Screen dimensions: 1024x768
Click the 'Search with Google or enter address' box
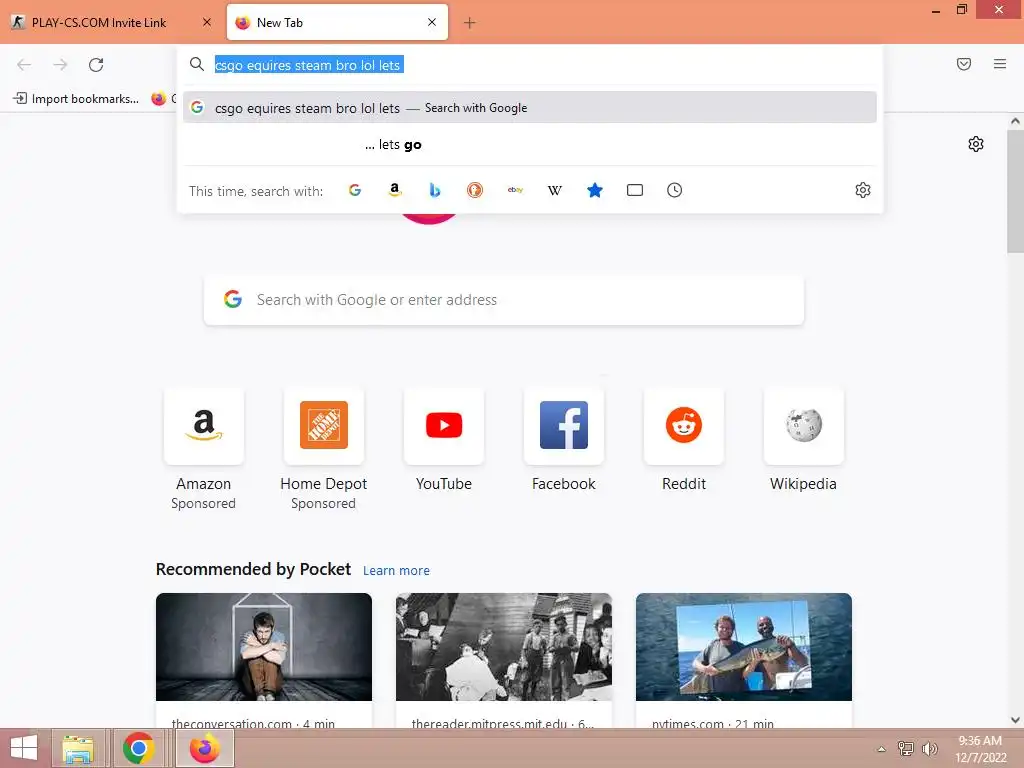pyautogui.click(x=504, y=300)
